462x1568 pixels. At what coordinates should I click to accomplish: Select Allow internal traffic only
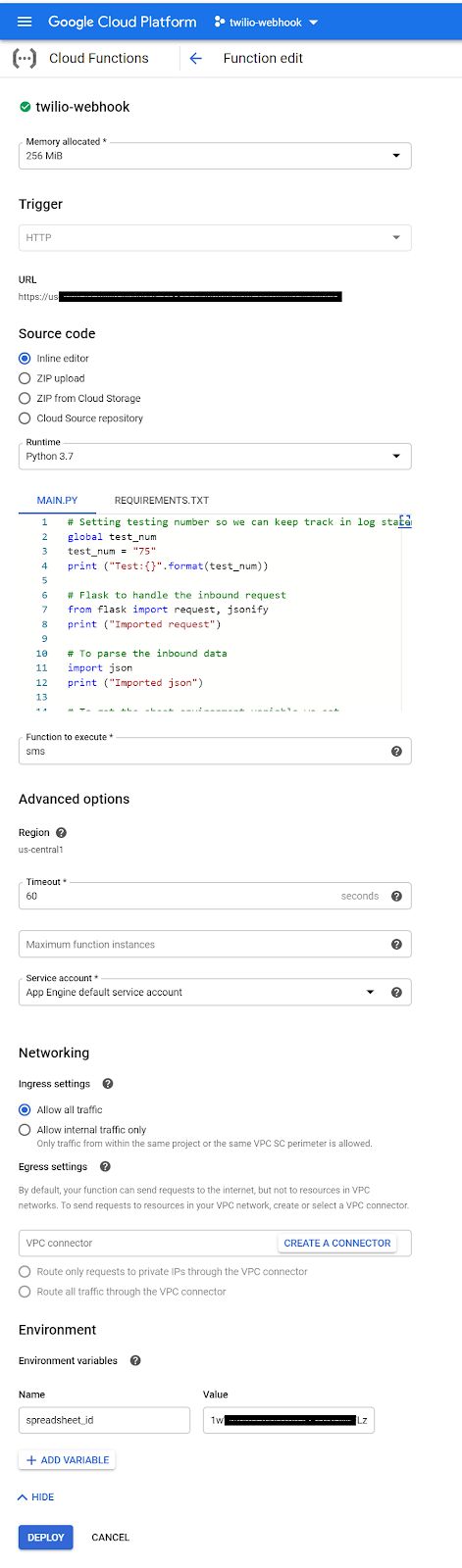click(25, 1130)
